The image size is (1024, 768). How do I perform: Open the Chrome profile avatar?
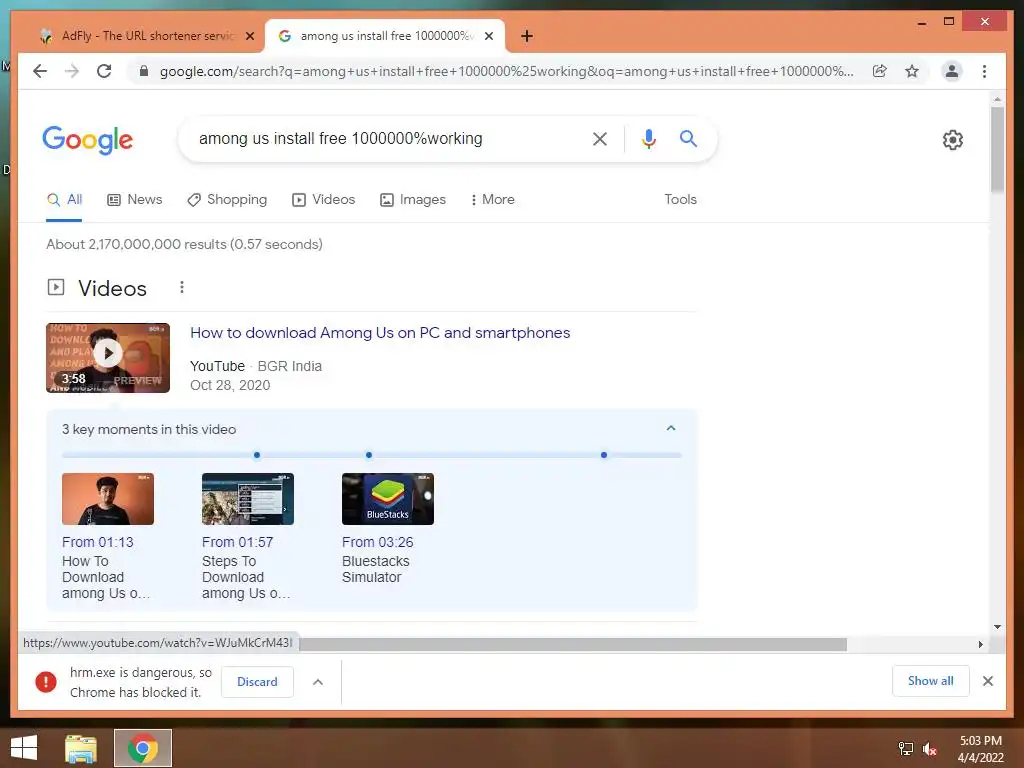952,71
